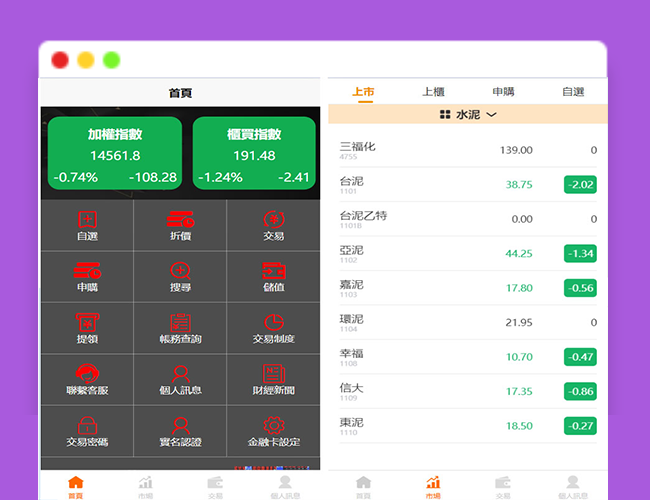Open the 交易密碼 trade password icon

click(x=87, y=425)
